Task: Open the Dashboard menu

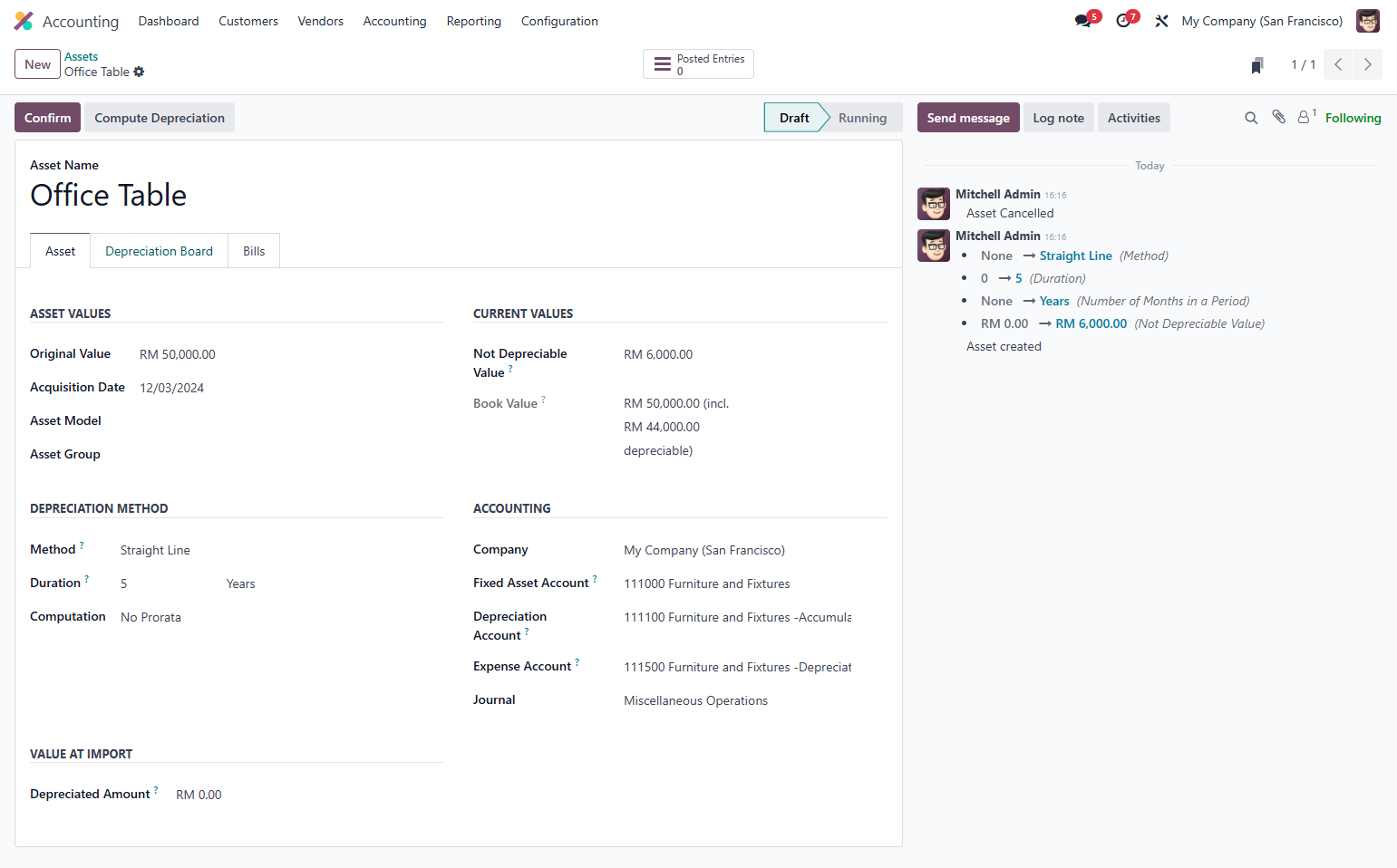Action: [169, 21]
